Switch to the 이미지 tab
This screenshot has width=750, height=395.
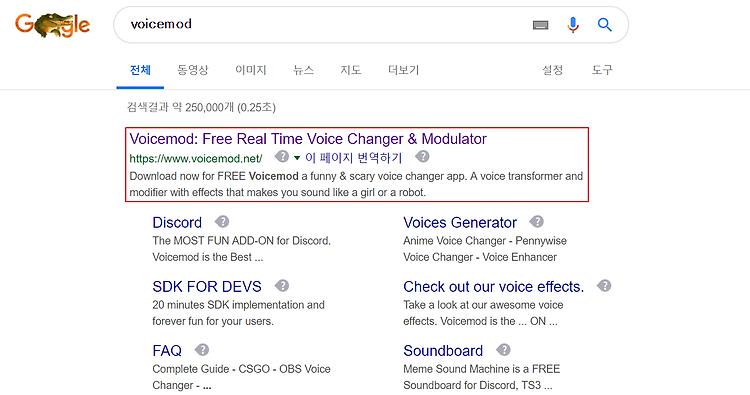pos(251,70)
